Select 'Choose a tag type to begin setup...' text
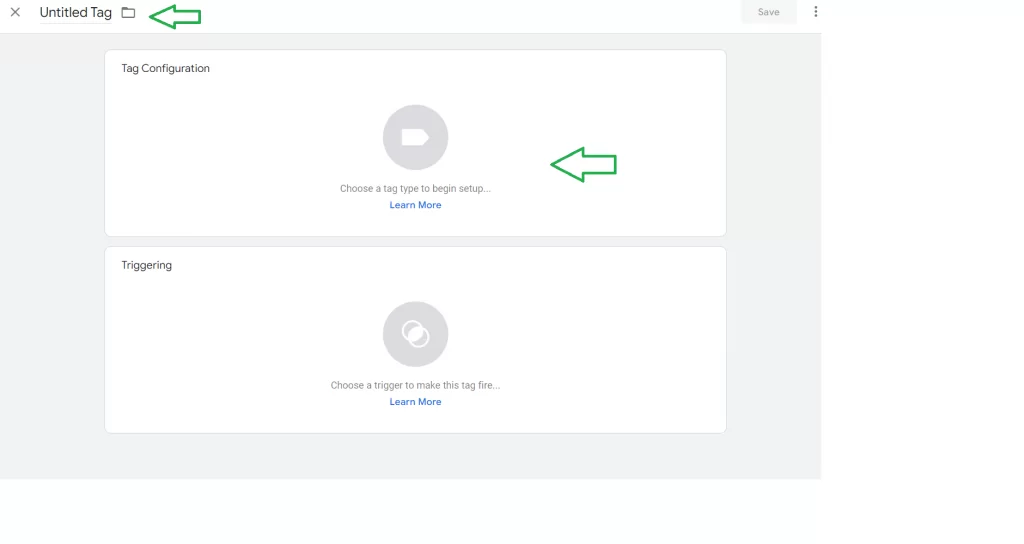 (x=415, y=189)
